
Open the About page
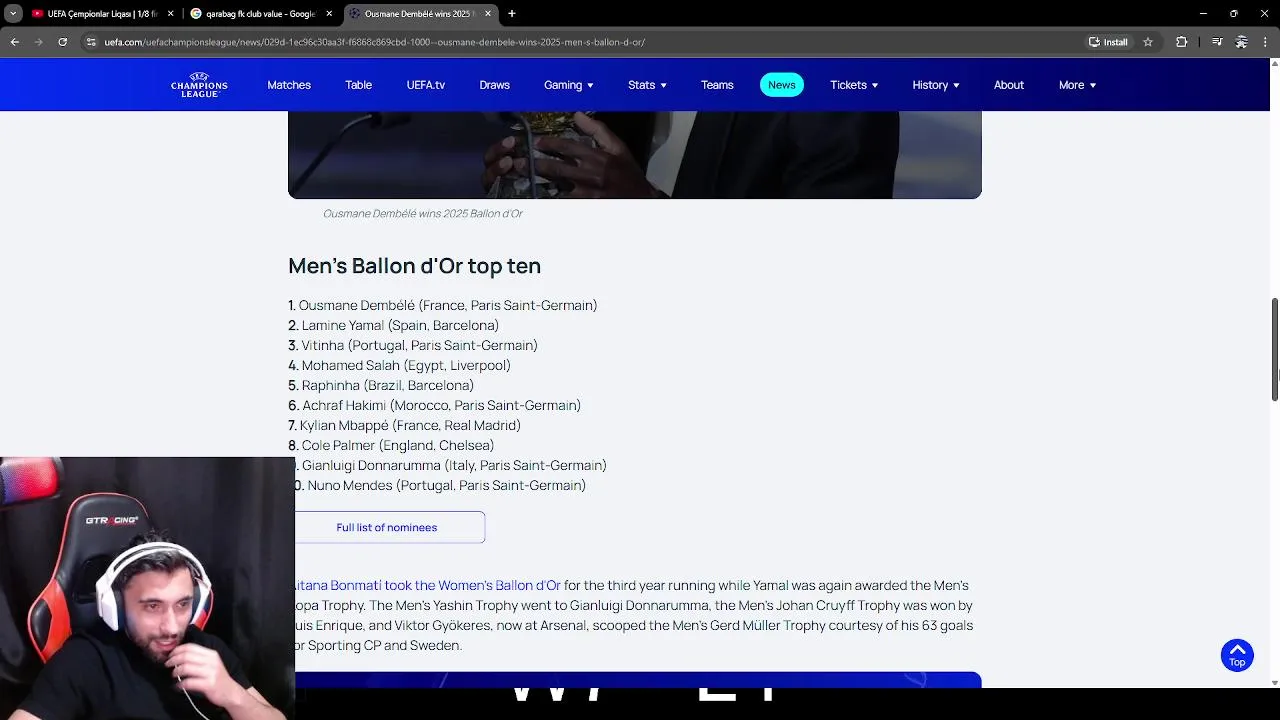pyautogui.click(x=1009, y=85)
